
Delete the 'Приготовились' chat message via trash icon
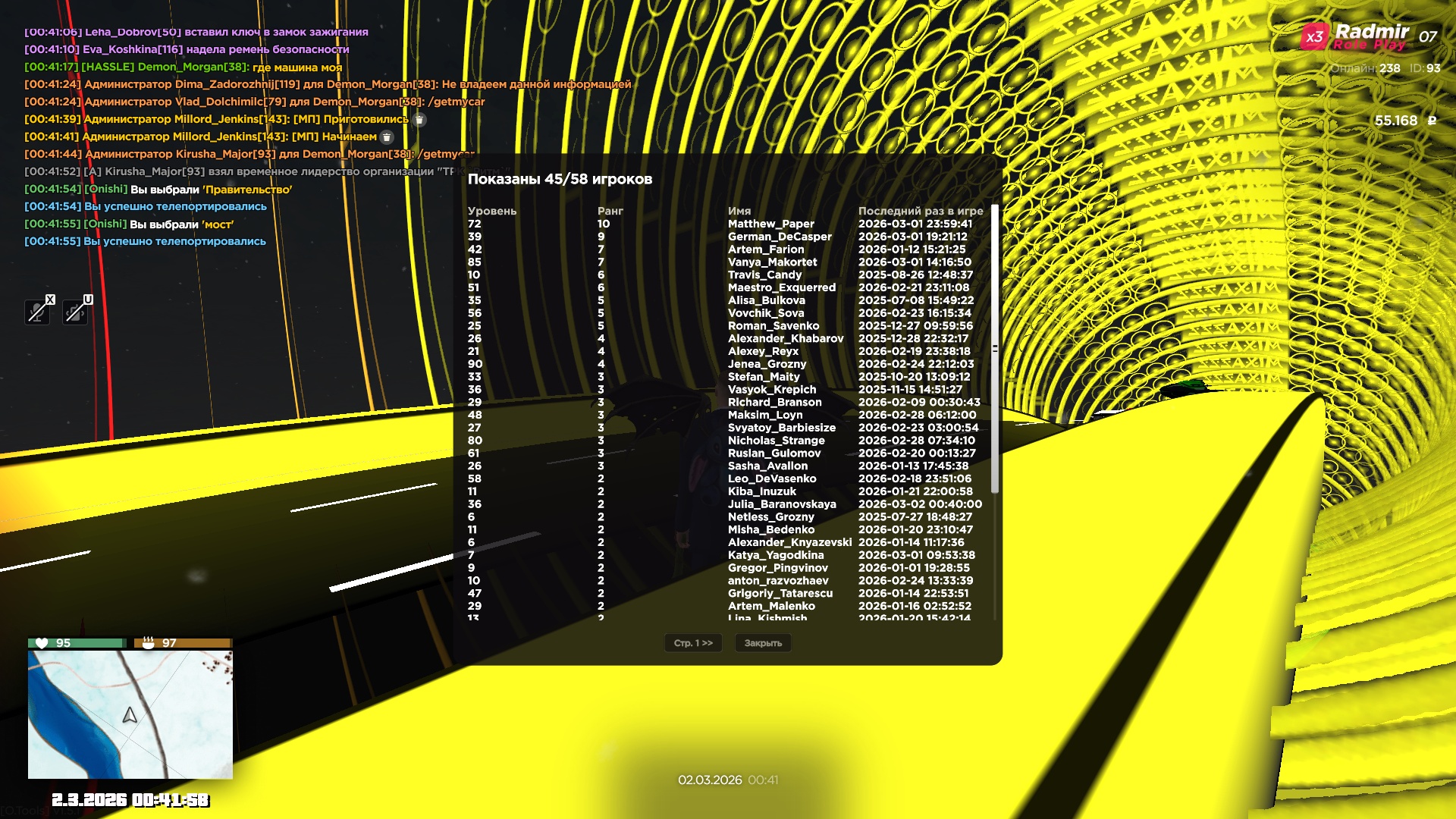coord(419,120)
